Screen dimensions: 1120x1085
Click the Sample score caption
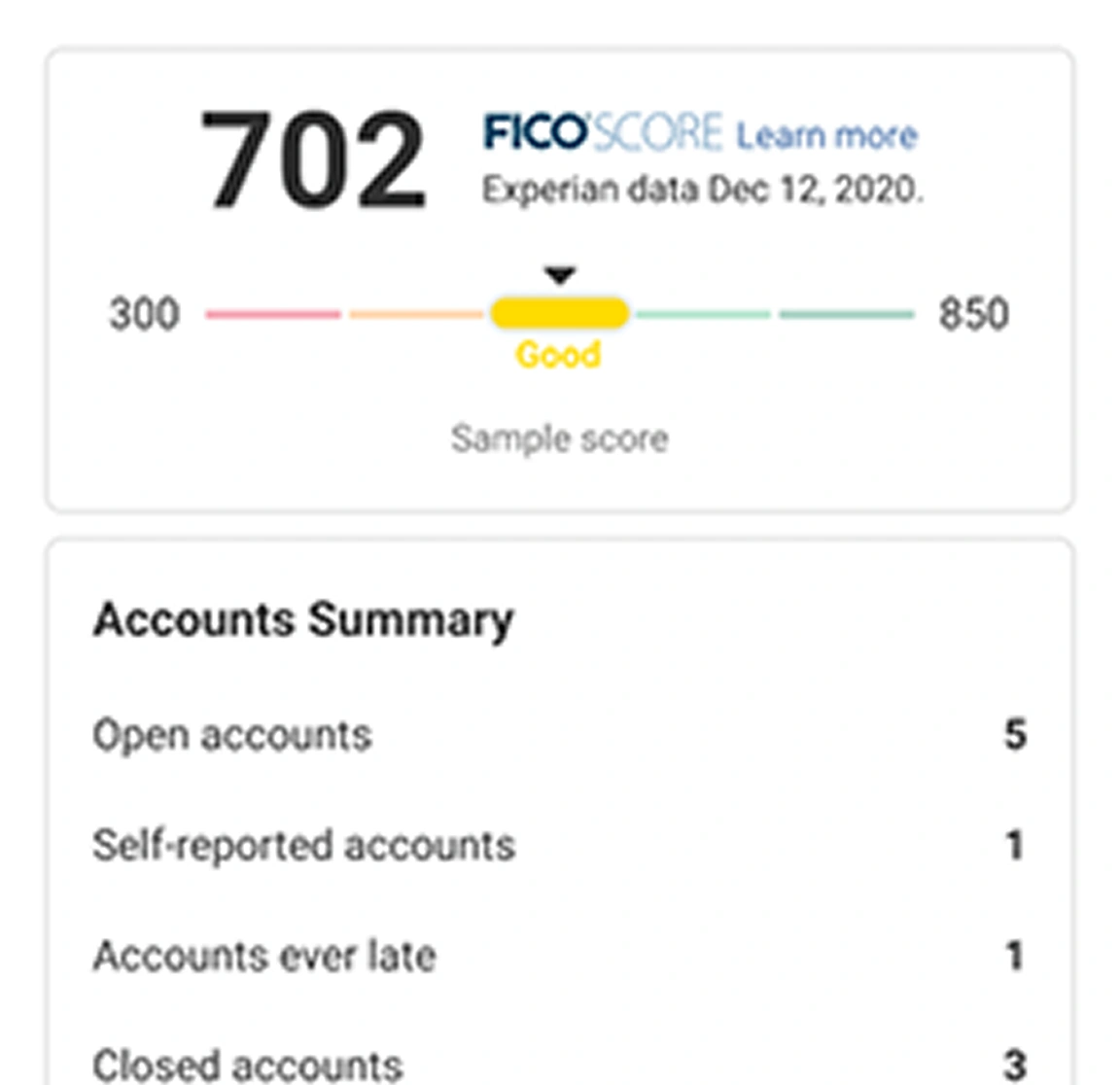[x=559, y=438]
